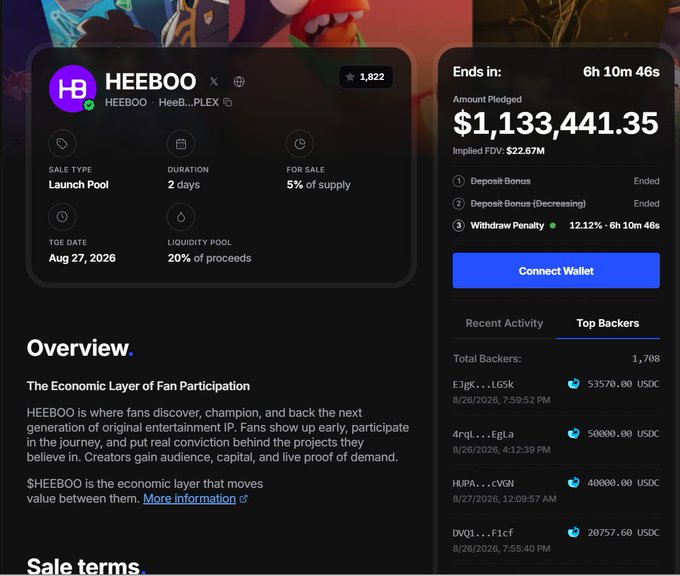
Task: Click the Withdraw Penalty 12.12% value
Action: [x=585, y=226]
